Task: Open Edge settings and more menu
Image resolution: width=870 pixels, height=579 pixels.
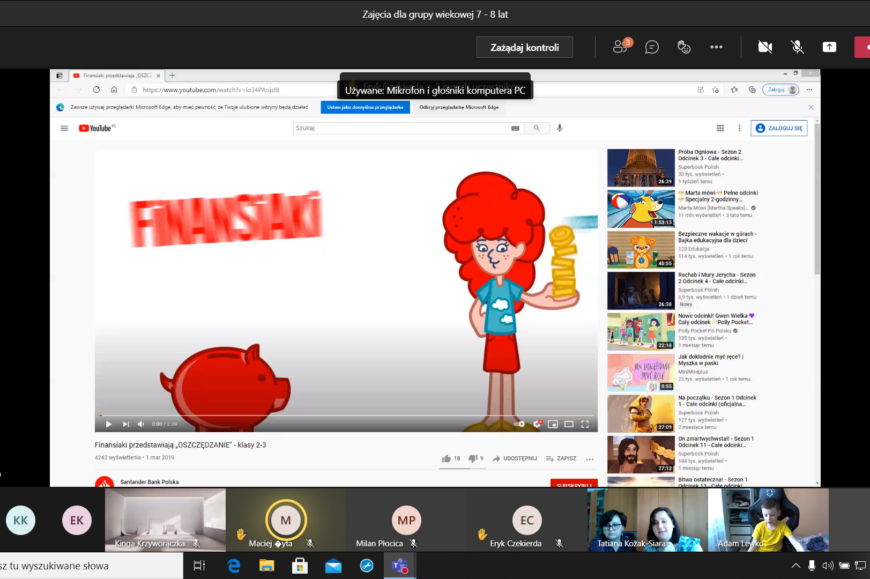Action: [810, 90]
